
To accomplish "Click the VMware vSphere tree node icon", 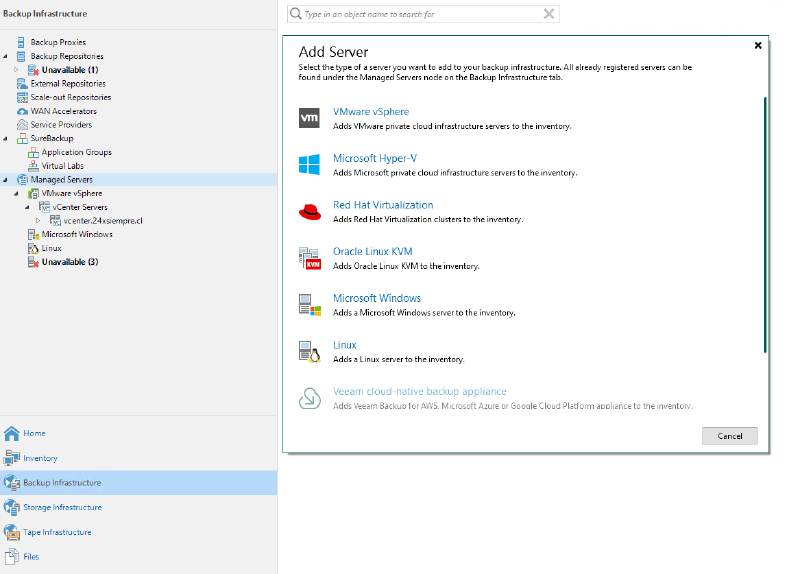I will (33, 193).
